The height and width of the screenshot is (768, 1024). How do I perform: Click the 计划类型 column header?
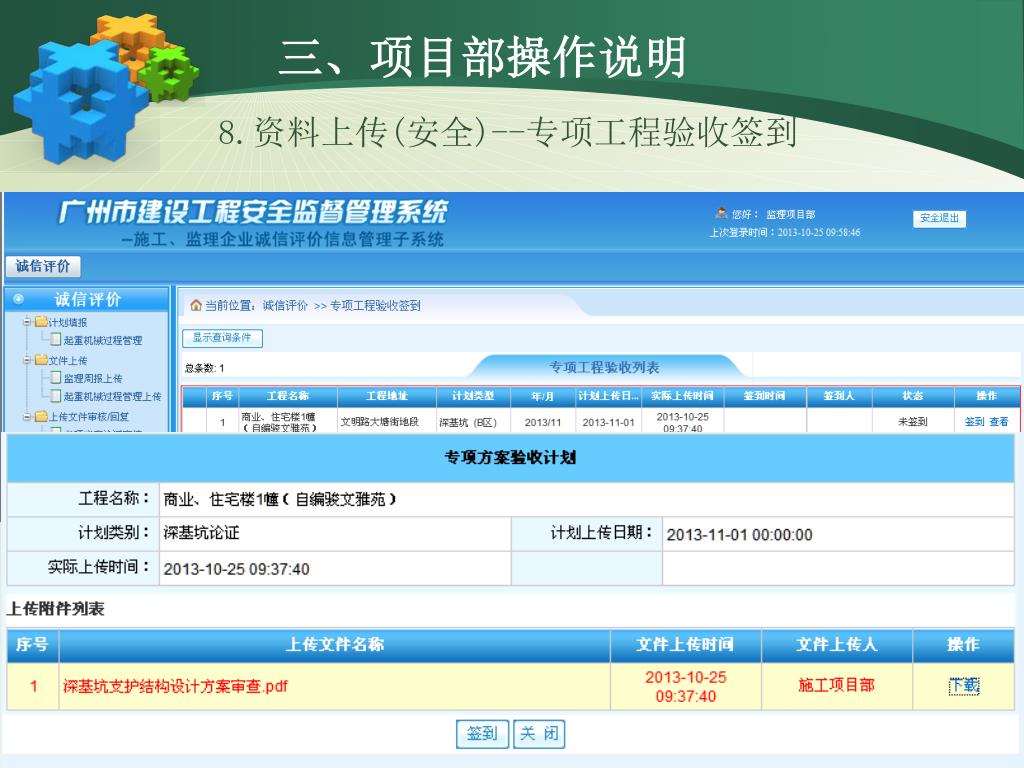[473, 396]
